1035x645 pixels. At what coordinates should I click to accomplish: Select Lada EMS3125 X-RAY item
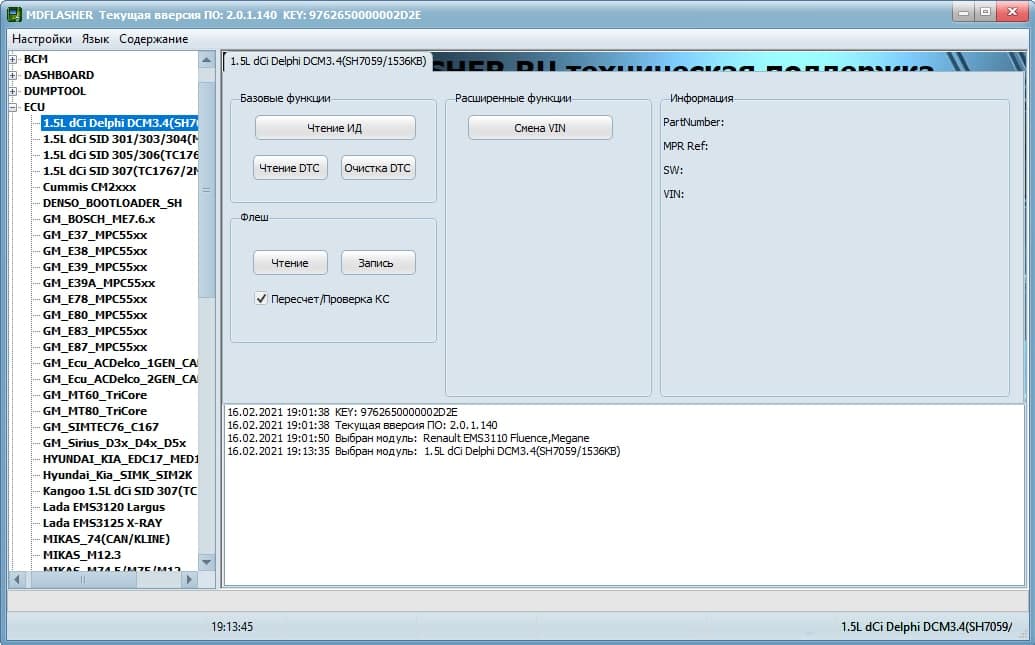(102, 523)
